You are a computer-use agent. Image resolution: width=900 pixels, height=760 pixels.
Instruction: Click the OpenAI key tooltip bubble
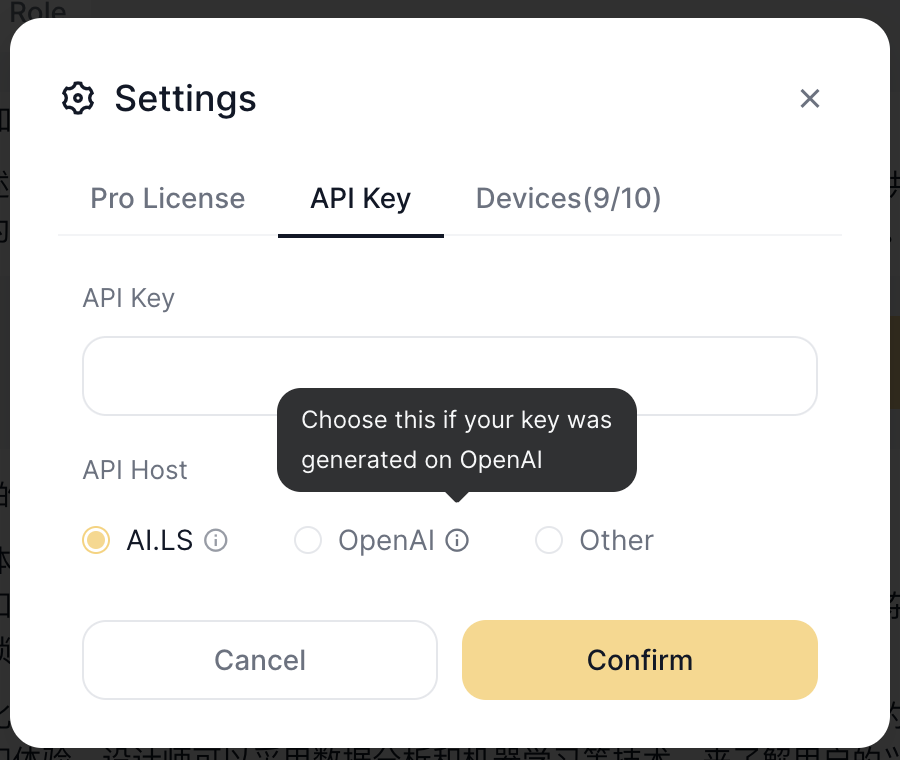tap(456, 440)
